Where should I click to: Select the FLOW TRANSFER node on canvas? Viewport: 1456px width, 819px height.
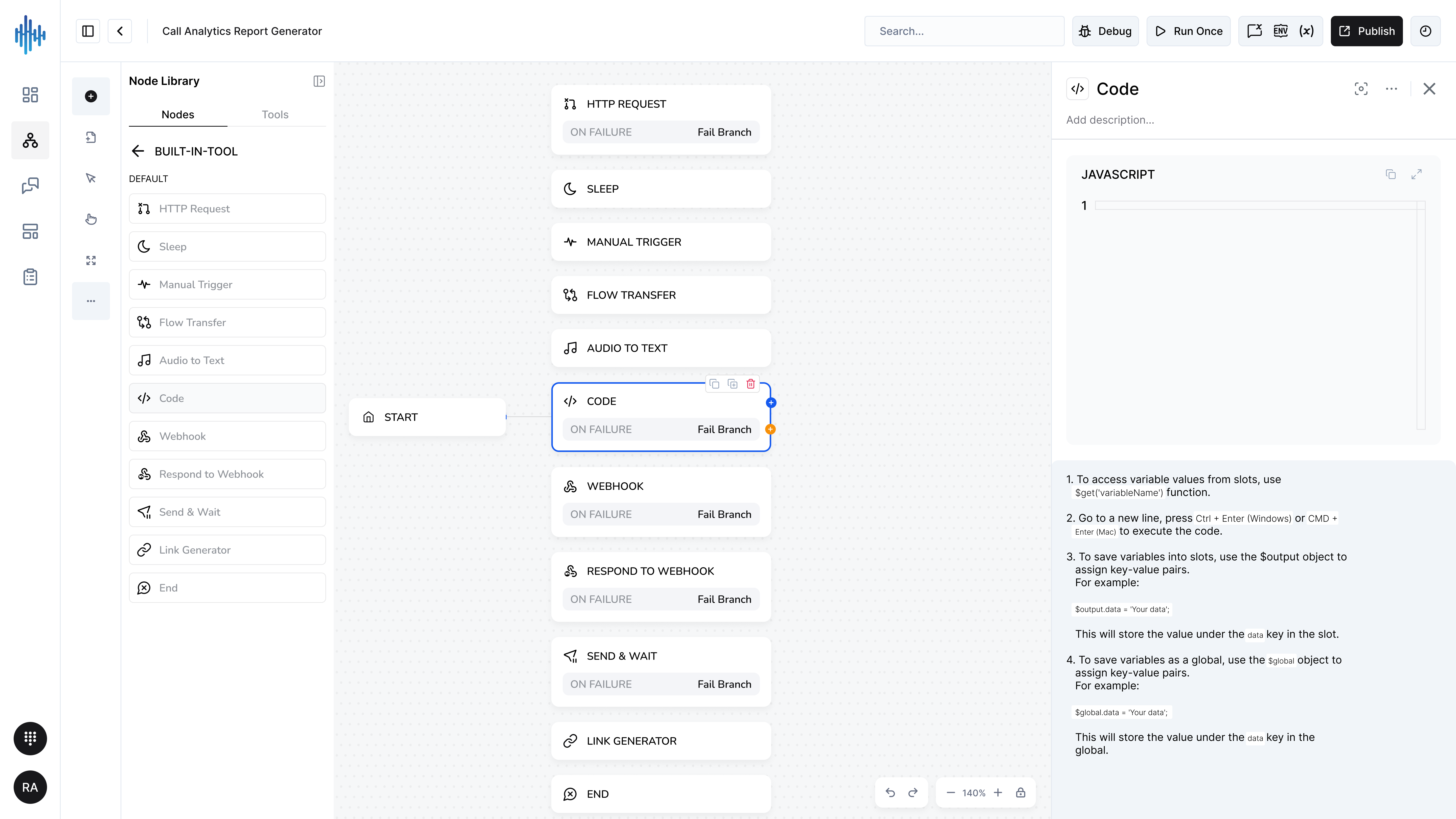coord(661,295)
